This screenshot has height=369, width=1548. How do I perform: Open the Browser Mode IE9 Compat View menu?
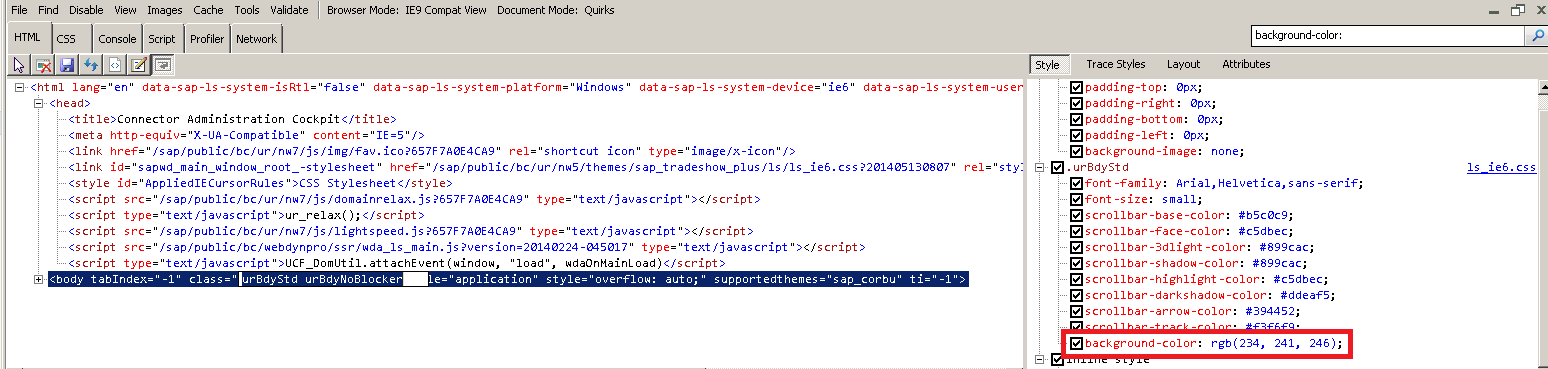408,10
